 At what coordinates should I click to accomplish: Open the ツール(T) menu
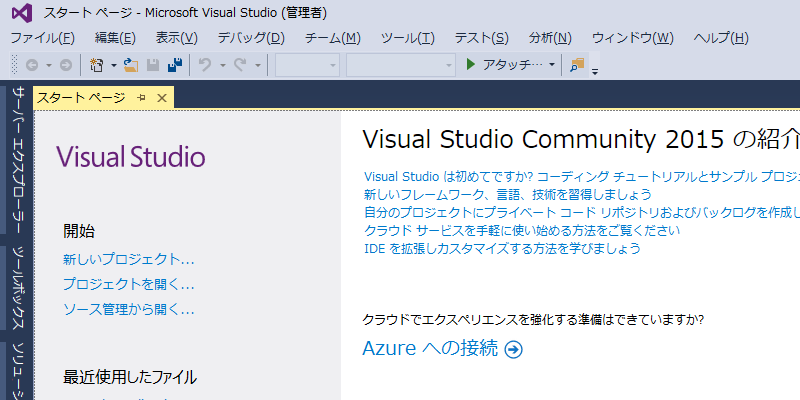[x=408, y=38]
